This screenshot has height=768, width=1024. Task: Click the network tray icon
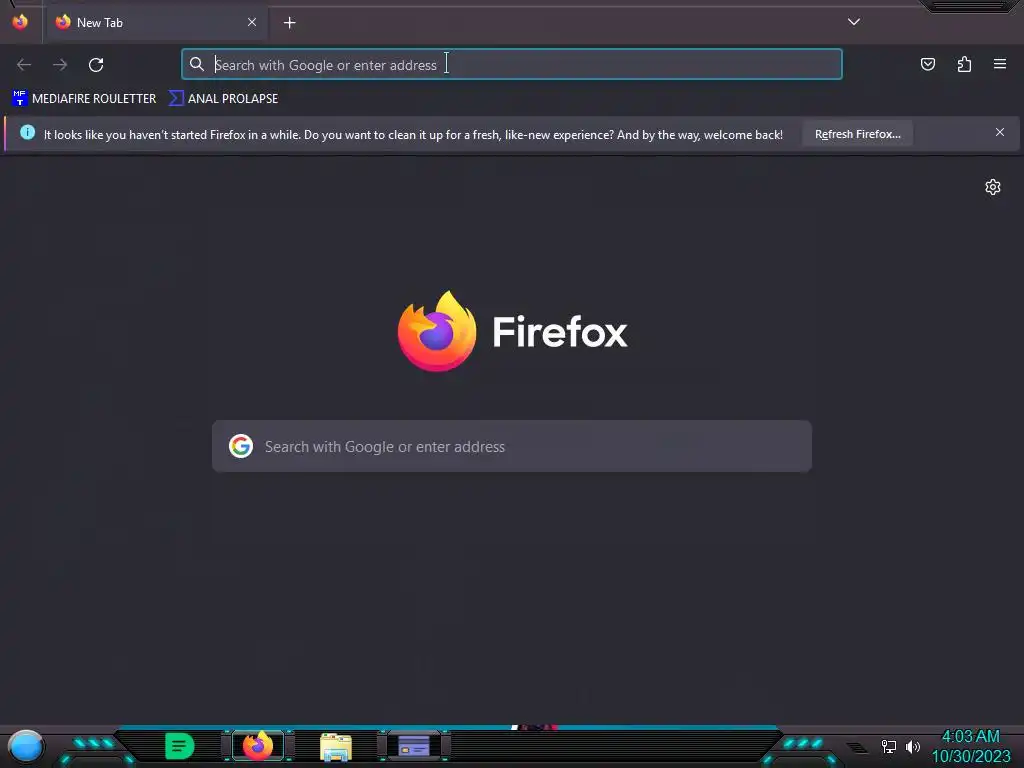[889, 746]
